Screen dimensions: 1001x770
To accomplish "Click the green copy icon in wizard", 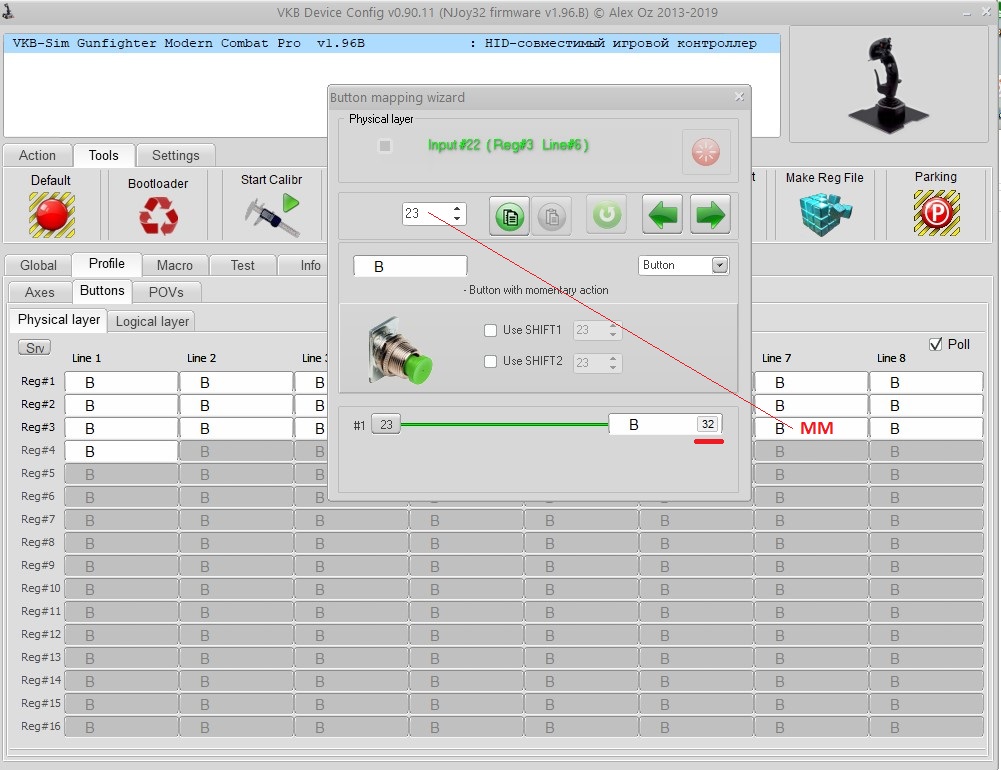I will pos(509,215).
